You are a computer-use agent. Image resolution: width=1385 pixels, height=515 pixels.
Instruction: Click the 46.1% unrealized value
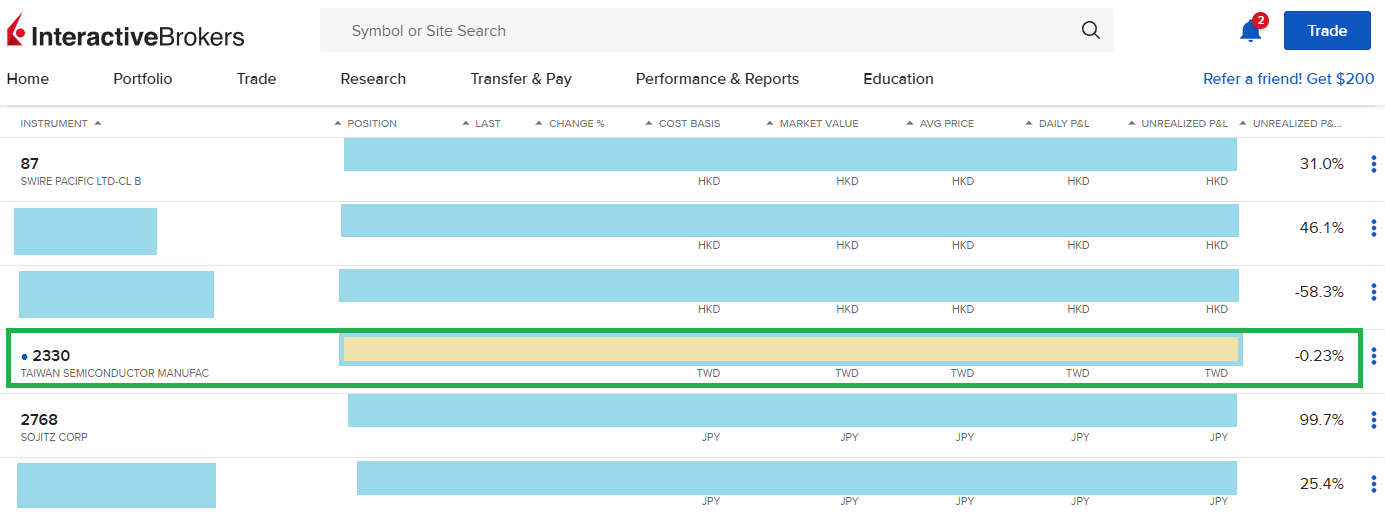coord(1321,228)
